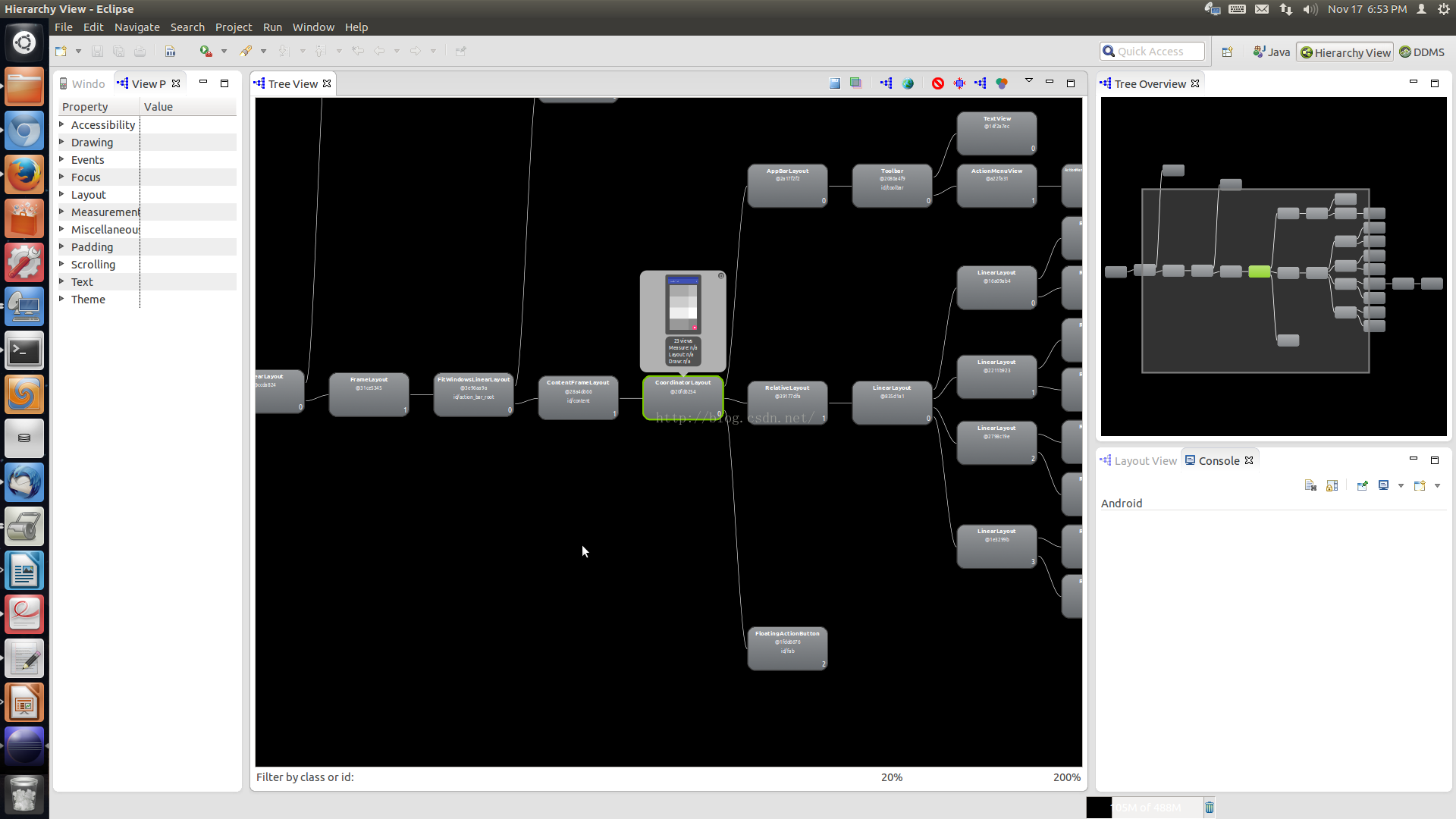The width and height of the screenshot is (1456, 819).
Task: Expand the Accessibility property group
Action: [x=62, y=124]
